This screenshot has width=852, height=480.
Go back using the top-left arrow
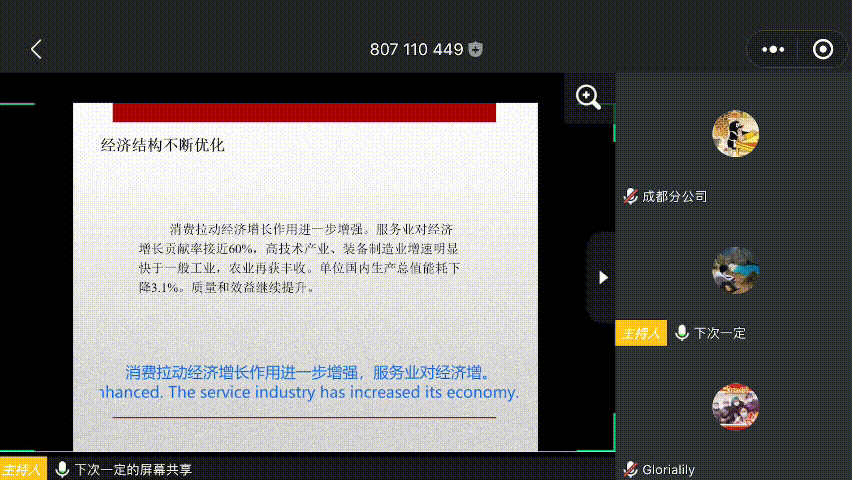point(37,49)
